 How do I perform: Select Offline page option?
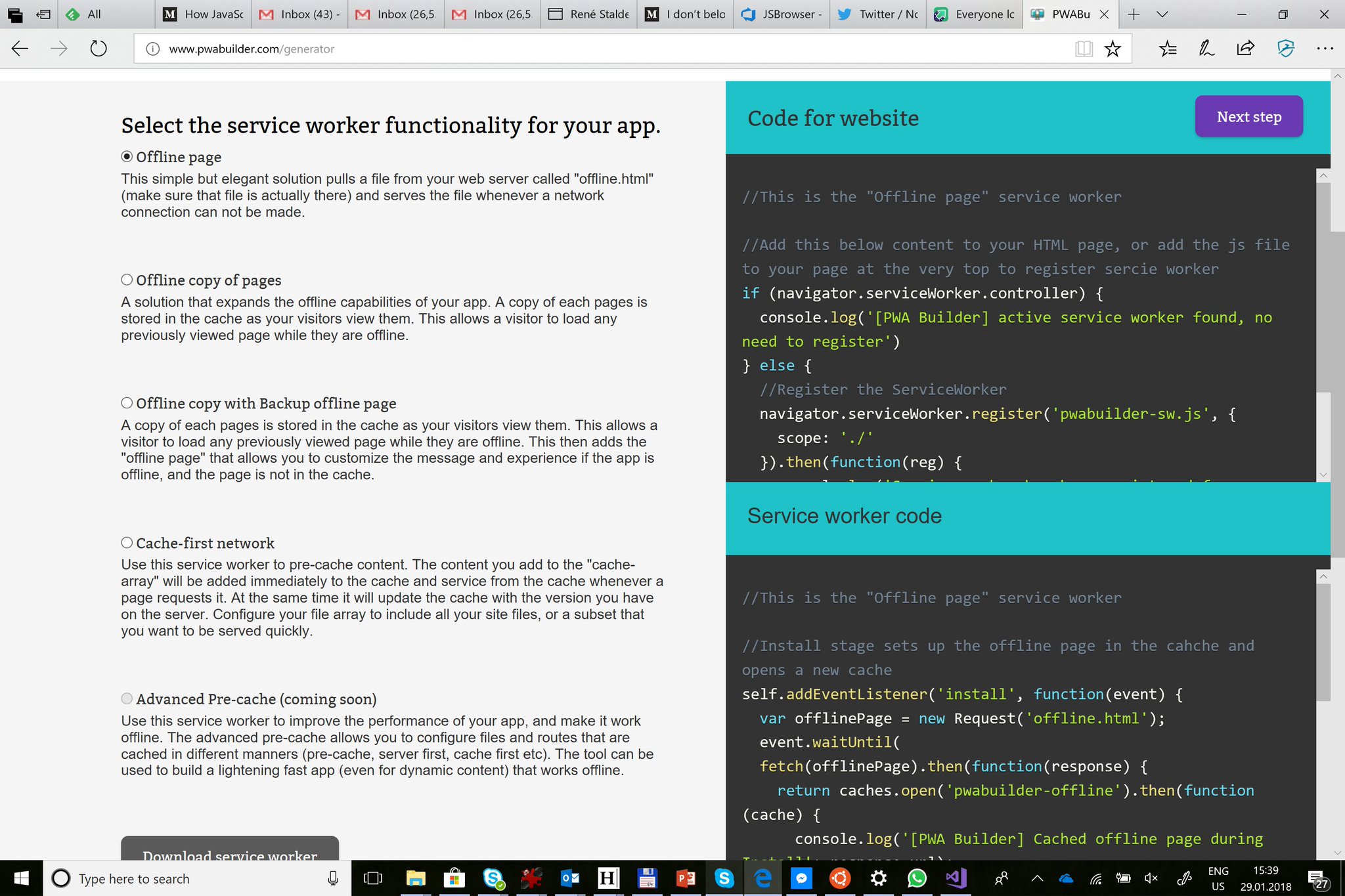pyautogui.click(x=127, y=157)
